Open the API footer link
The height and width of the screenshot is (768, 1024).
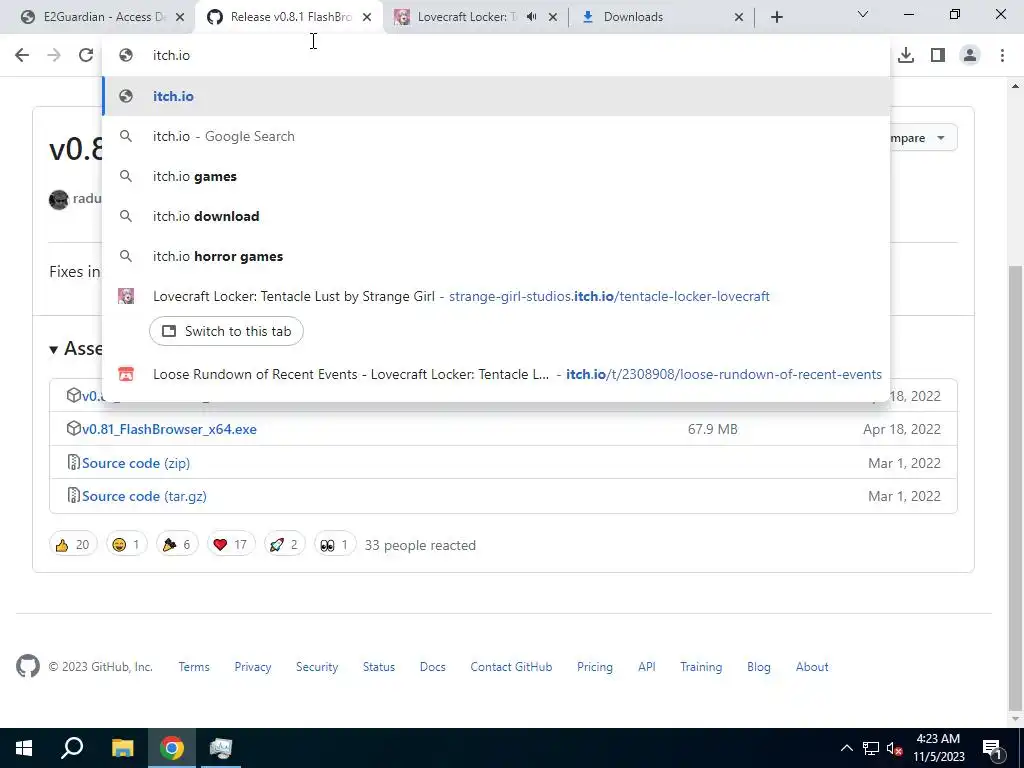pos(647,667)
